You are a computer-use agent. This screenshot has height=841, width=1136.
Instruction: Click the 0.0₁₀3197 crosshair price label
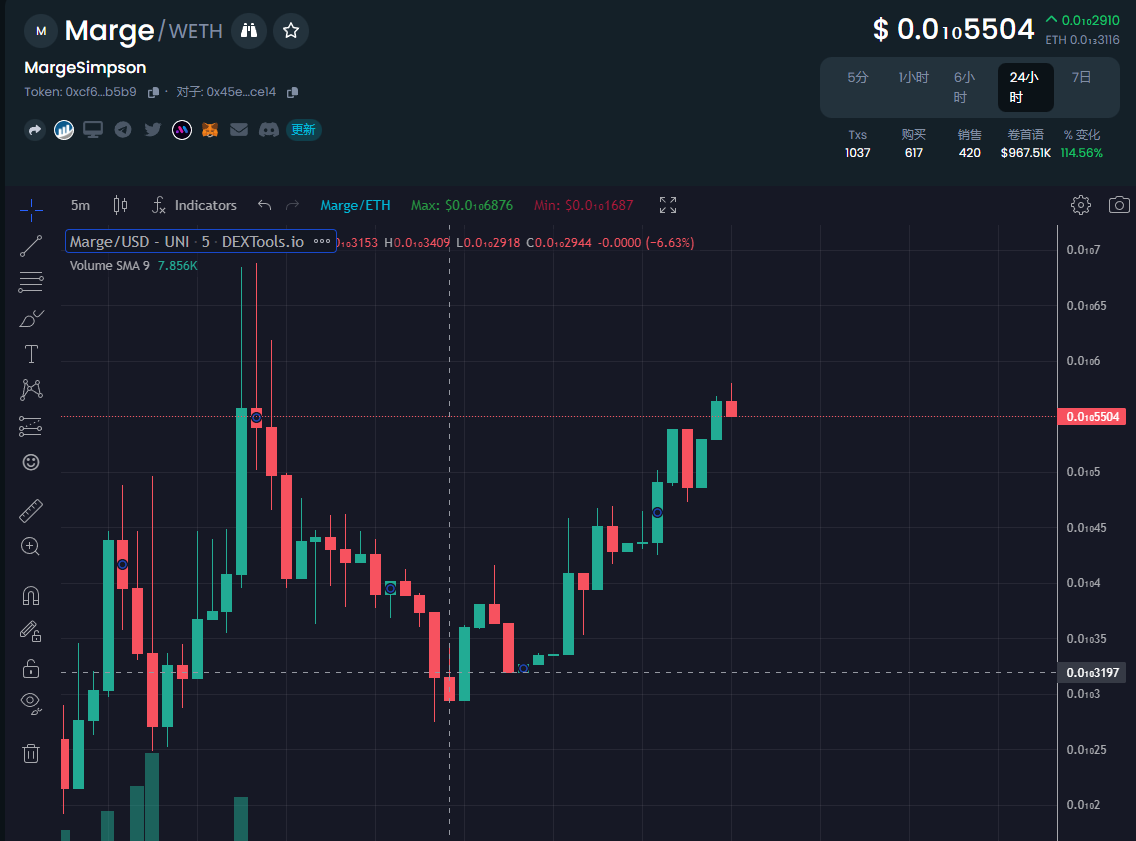point(1093,673)
